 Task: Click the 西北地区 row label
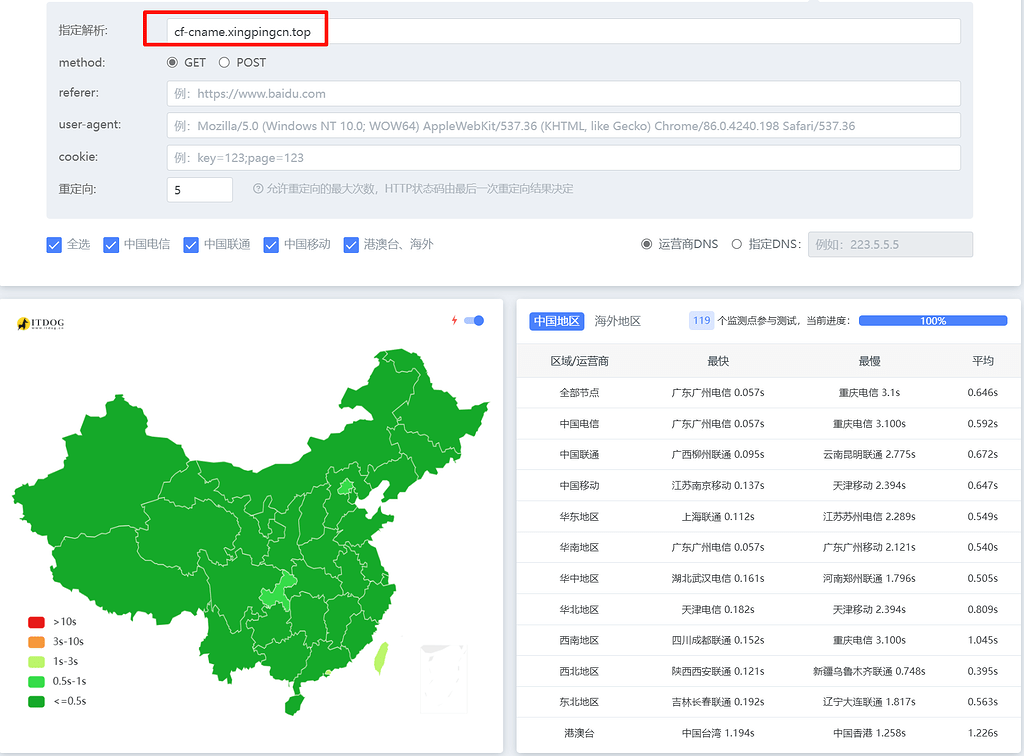579,671
